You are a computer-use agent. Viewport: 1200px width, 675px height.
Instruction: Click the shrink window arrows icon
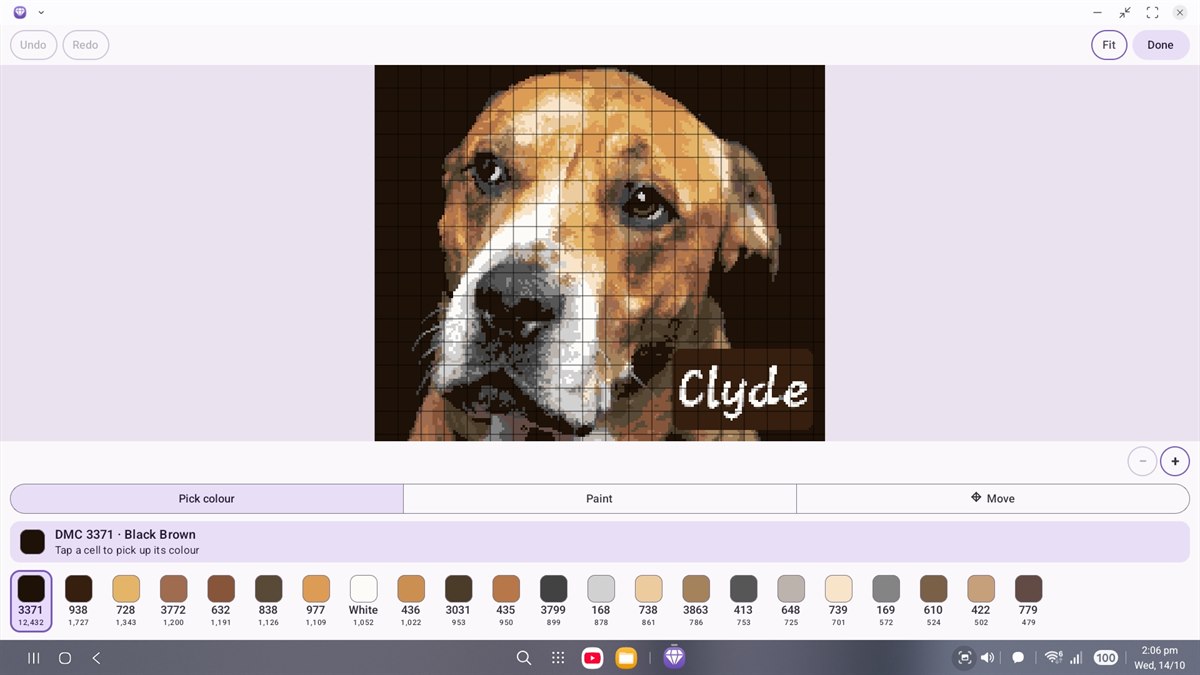click(x=1125, y=13)
